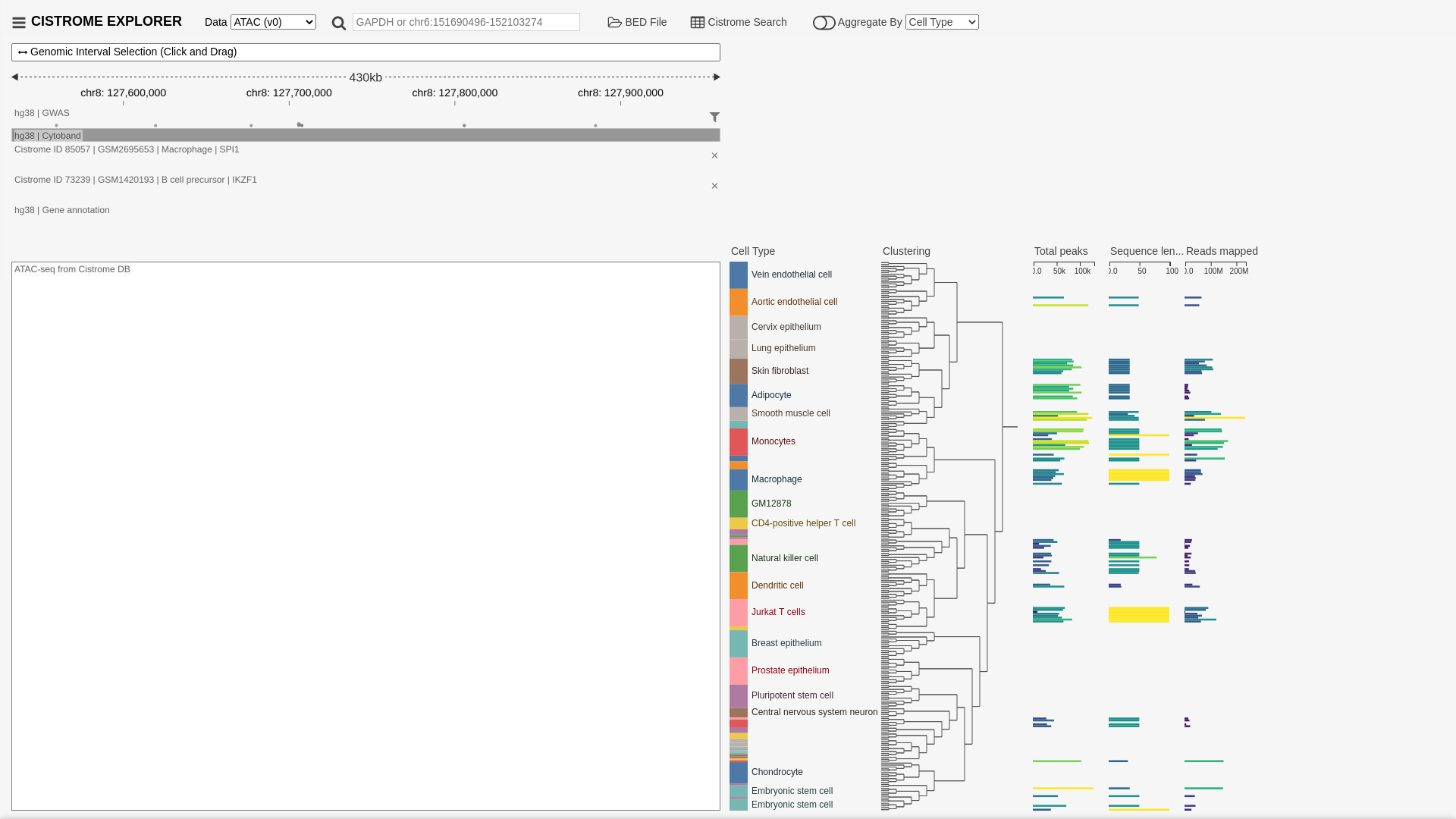Click the Monocytes red color swatch

(739, 442)
